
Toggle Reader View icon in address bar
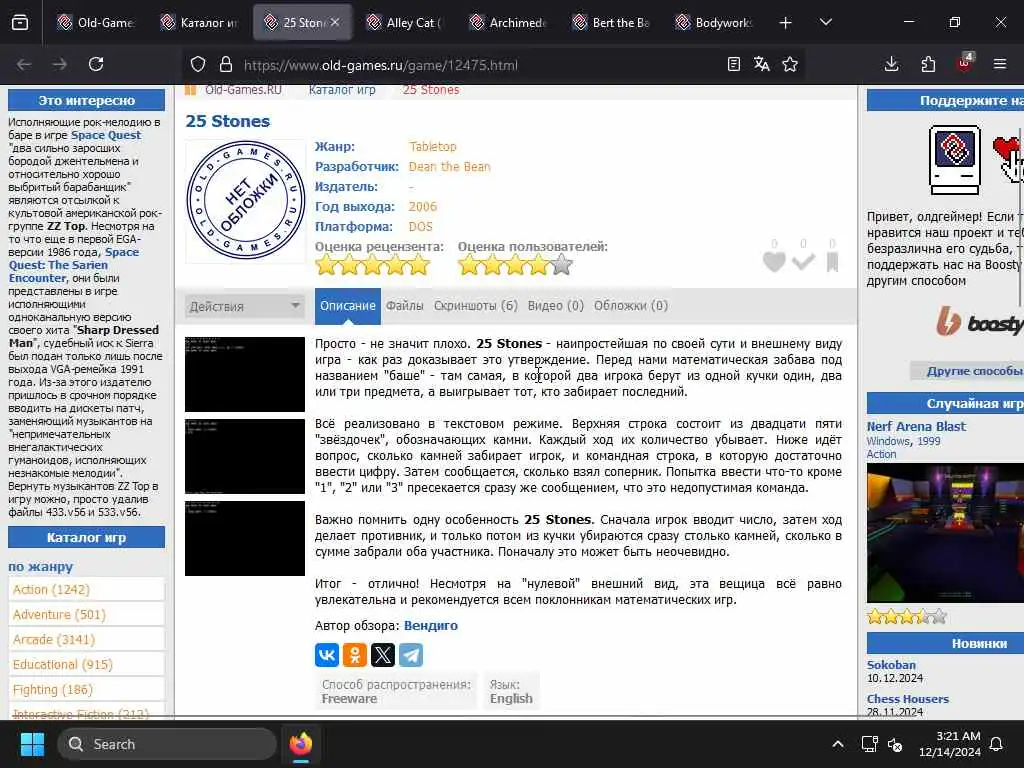(x=733, y=64)
